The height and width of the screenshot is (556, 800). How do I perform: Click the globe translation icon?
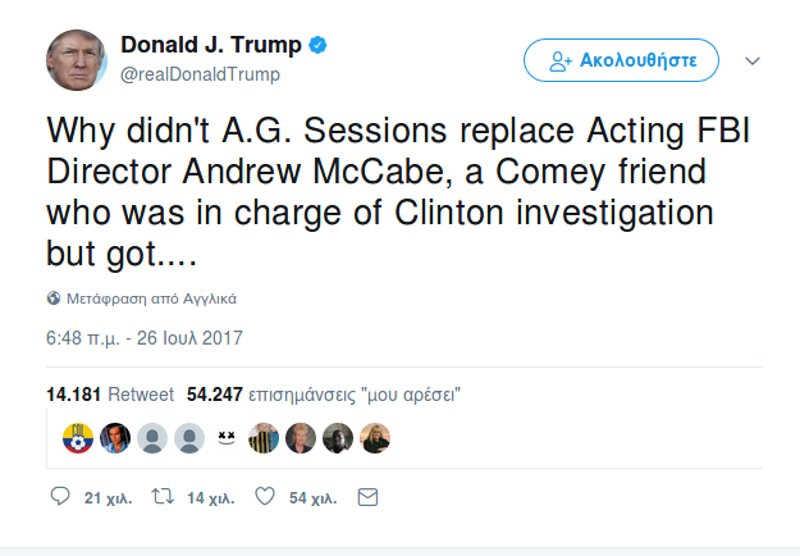53,299
